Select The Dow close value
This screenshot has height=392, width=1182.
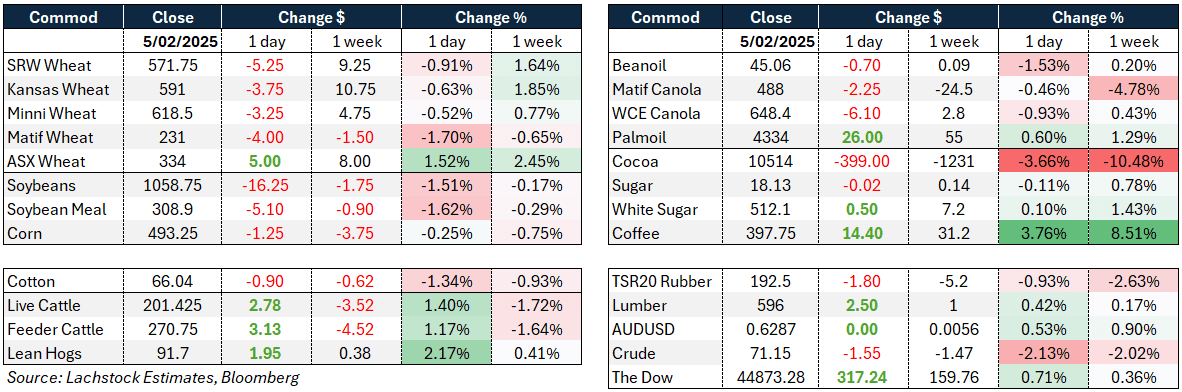(x=772, y=378)
